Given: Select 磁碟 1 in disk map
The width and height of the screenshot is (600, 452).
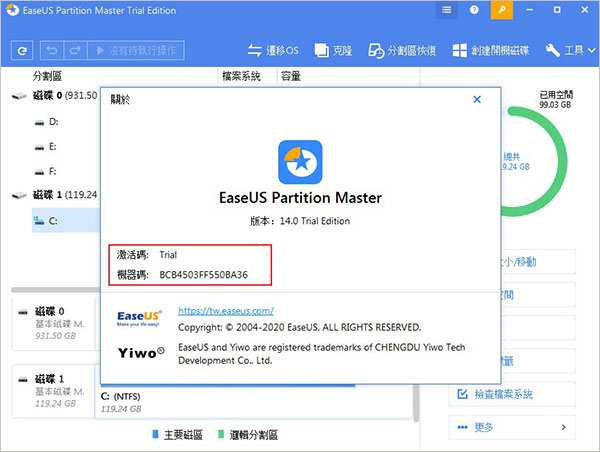Looking at the screenshot, I should tap(53, 391).
